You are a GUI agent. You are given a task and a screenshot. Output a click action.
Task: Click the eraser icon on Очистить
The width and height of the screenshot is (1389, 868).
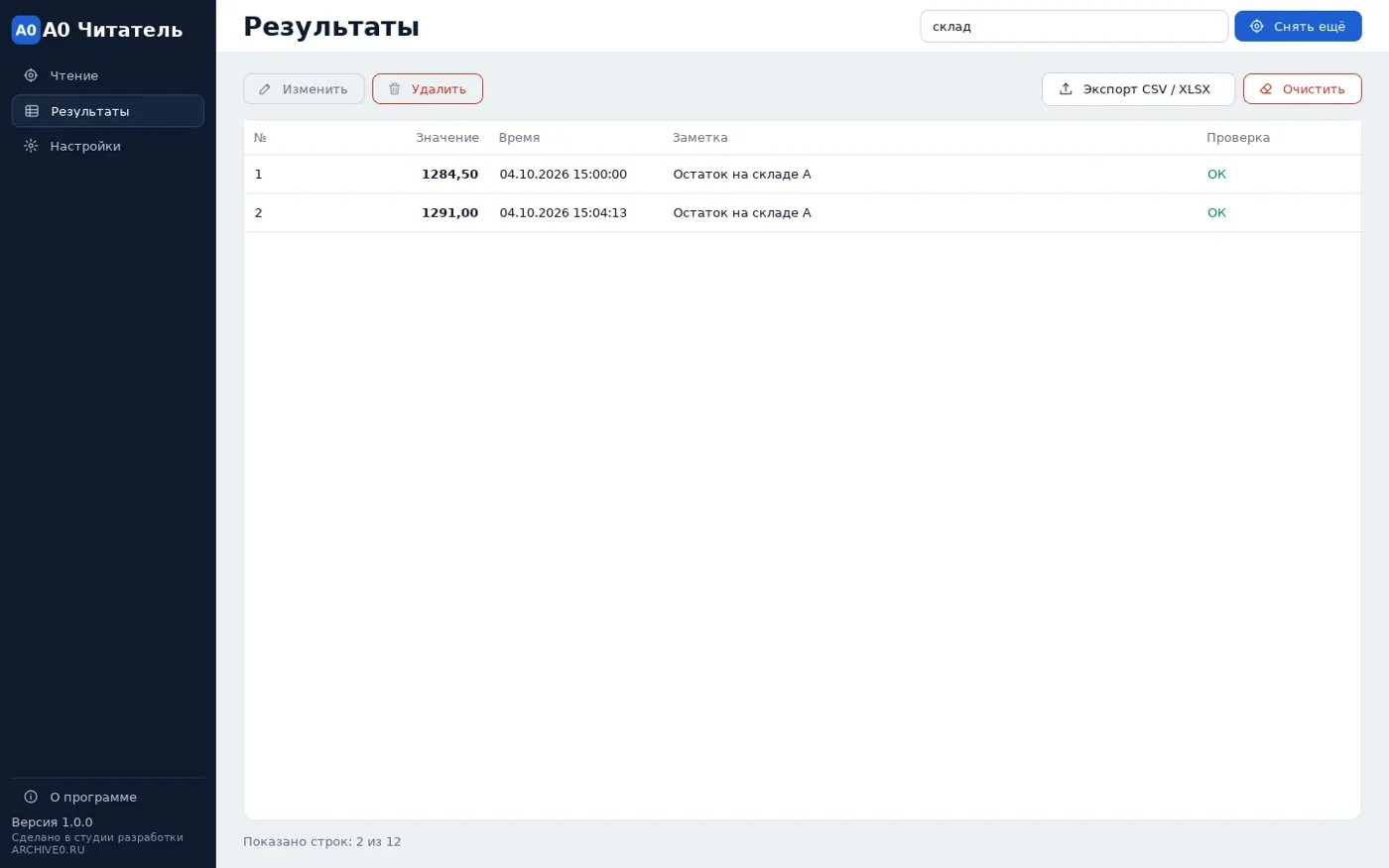point(1266,89)
